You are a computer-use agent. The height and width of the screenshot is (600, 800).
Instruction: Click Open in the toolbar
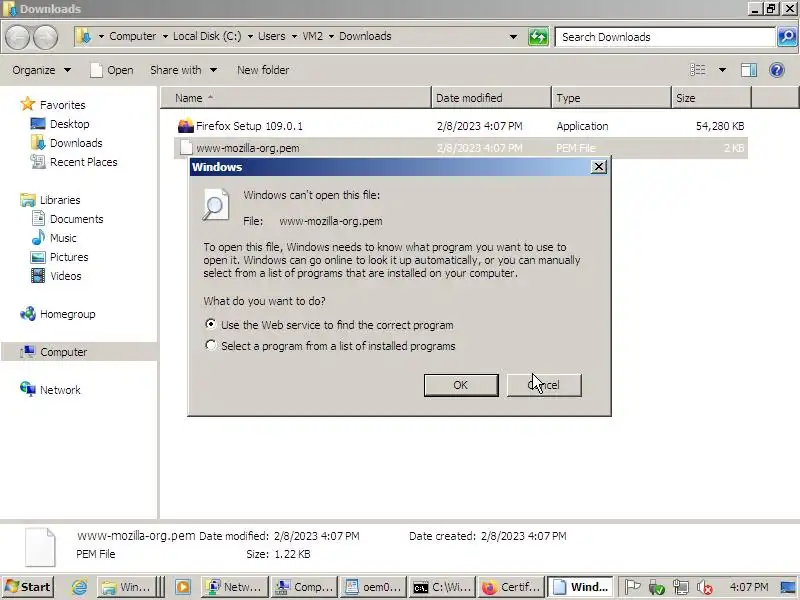[x=112, y=70]
